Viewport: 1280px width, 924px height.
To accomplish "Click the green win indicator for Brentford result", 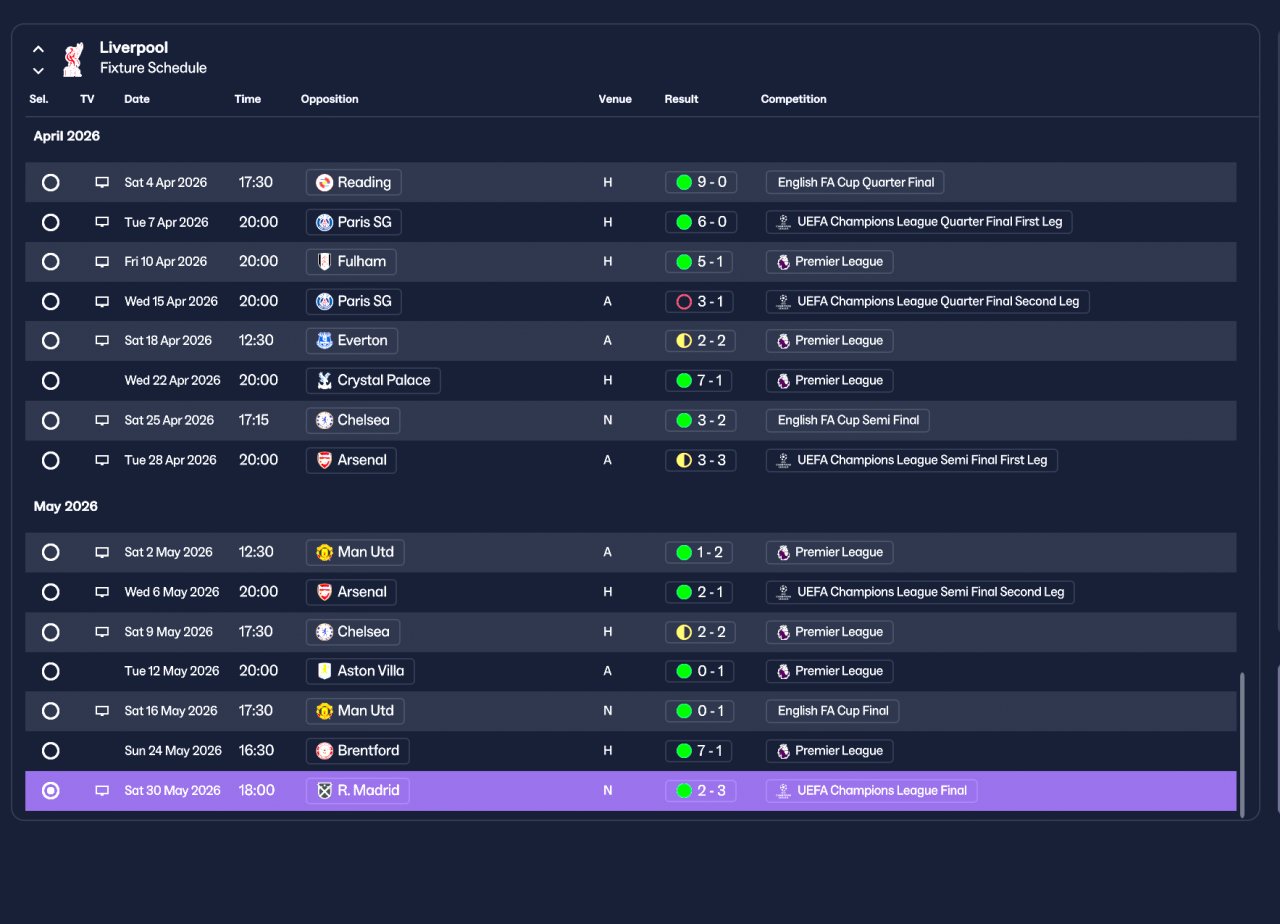I will point(684,751).
